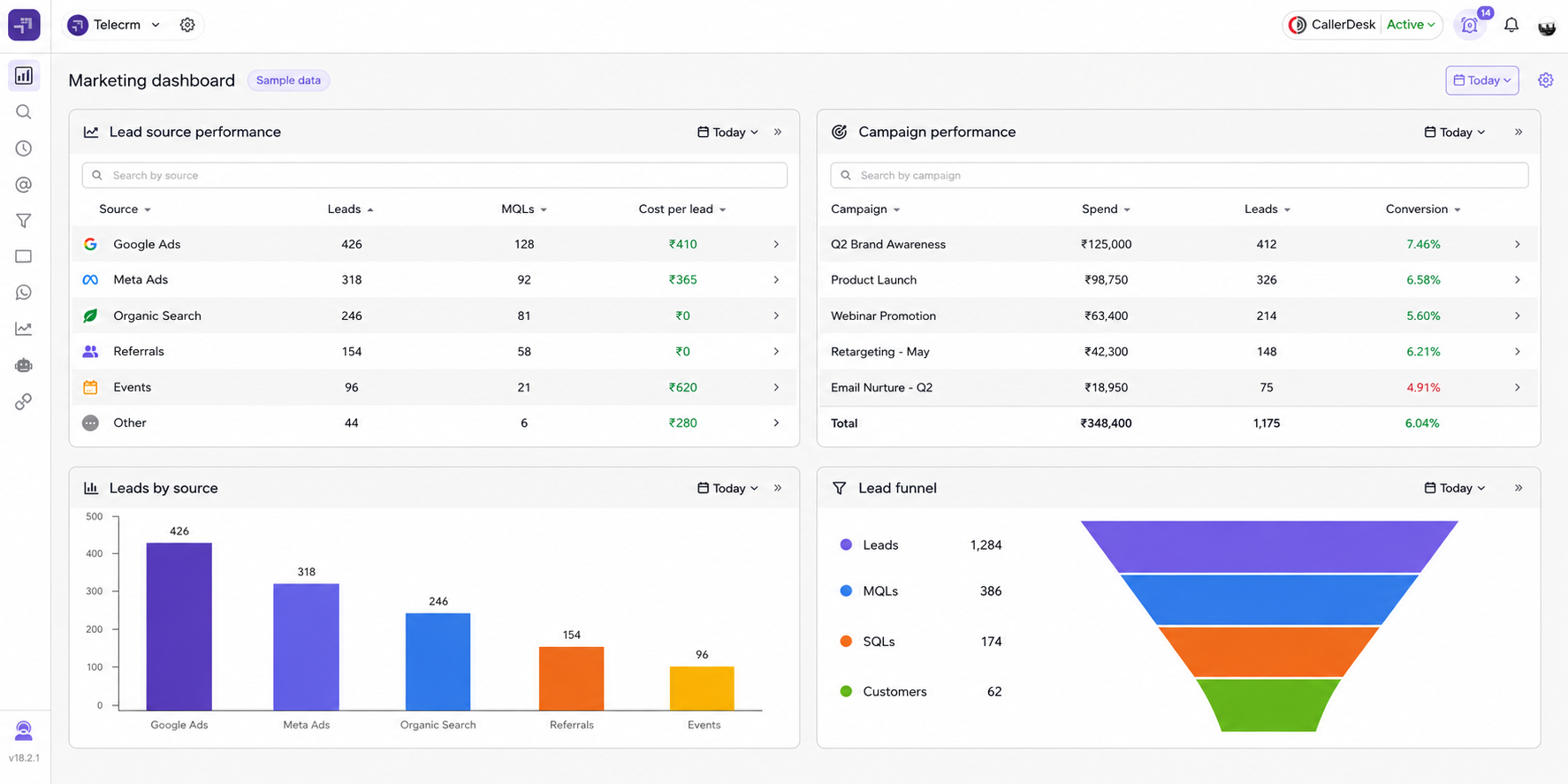Sort lead source table by Leads column
The image size is (1568, 784).
tap(350, 209)
